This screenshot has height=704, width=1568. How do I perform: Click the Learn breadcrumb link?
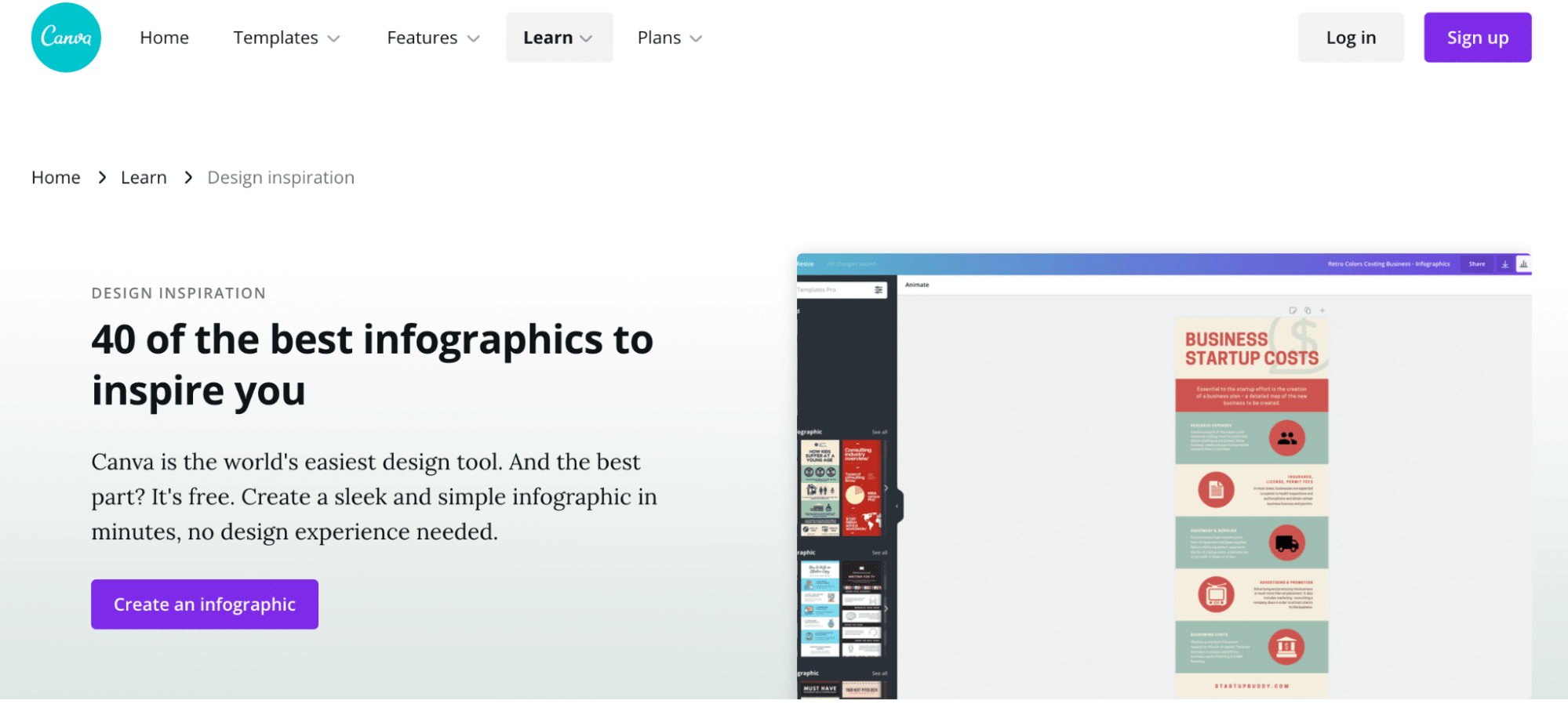(x=144, y=178)
